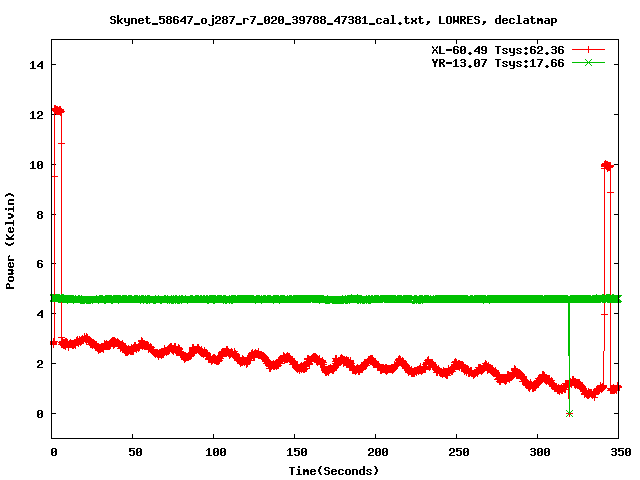The height and width of the screenshot is (480, 640).
Task: Click the y-axis tick label 2
Action: tap(40, 364)
